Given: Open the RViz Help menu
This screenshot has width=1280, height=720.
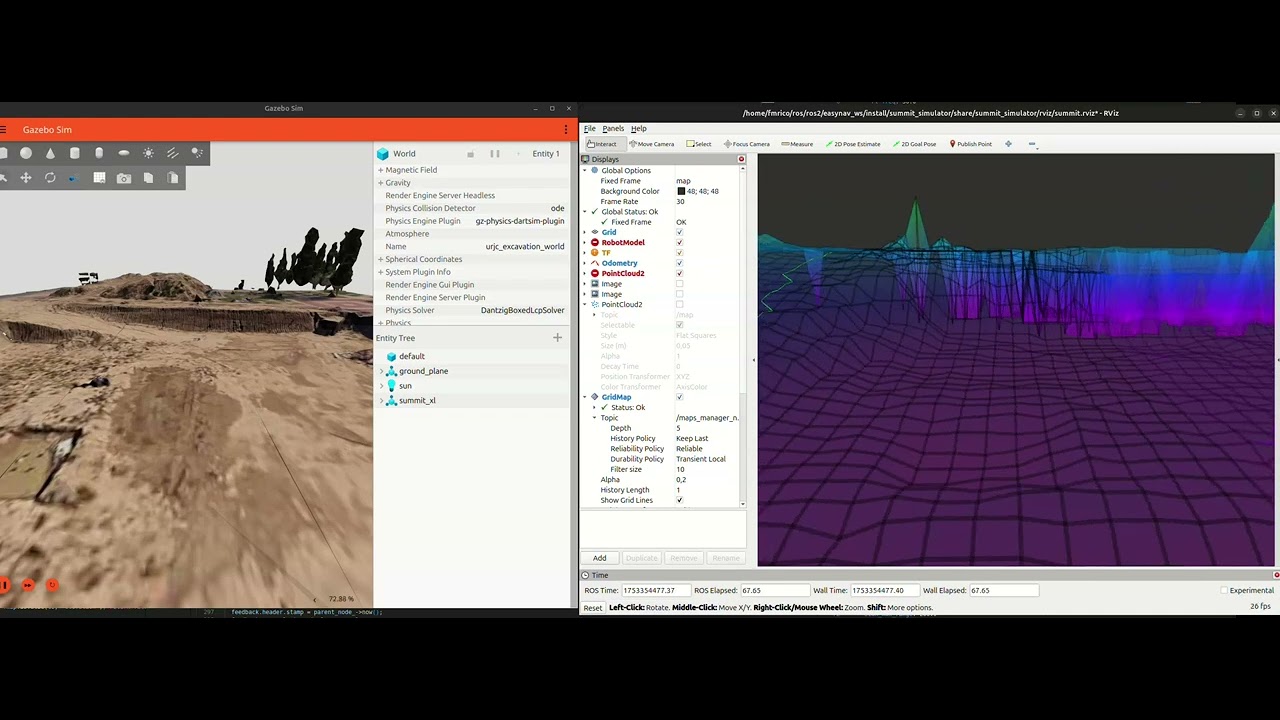Looking at the screenshot, I should pos(638,128).
